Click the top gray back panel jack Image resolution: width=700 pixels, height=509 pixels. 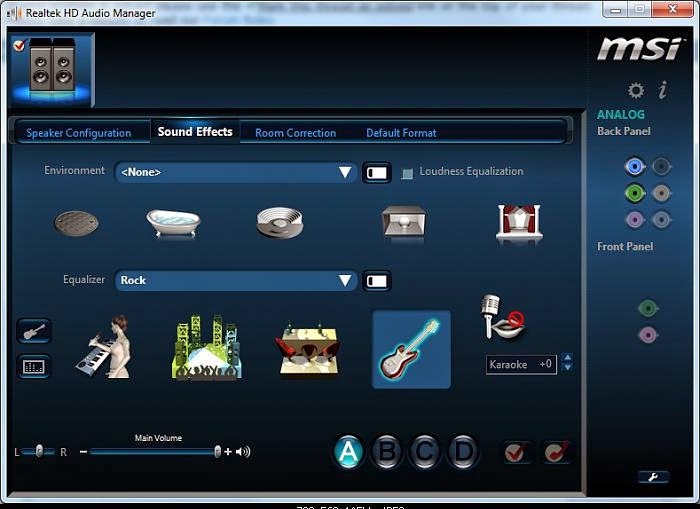[x=661, y=167]
